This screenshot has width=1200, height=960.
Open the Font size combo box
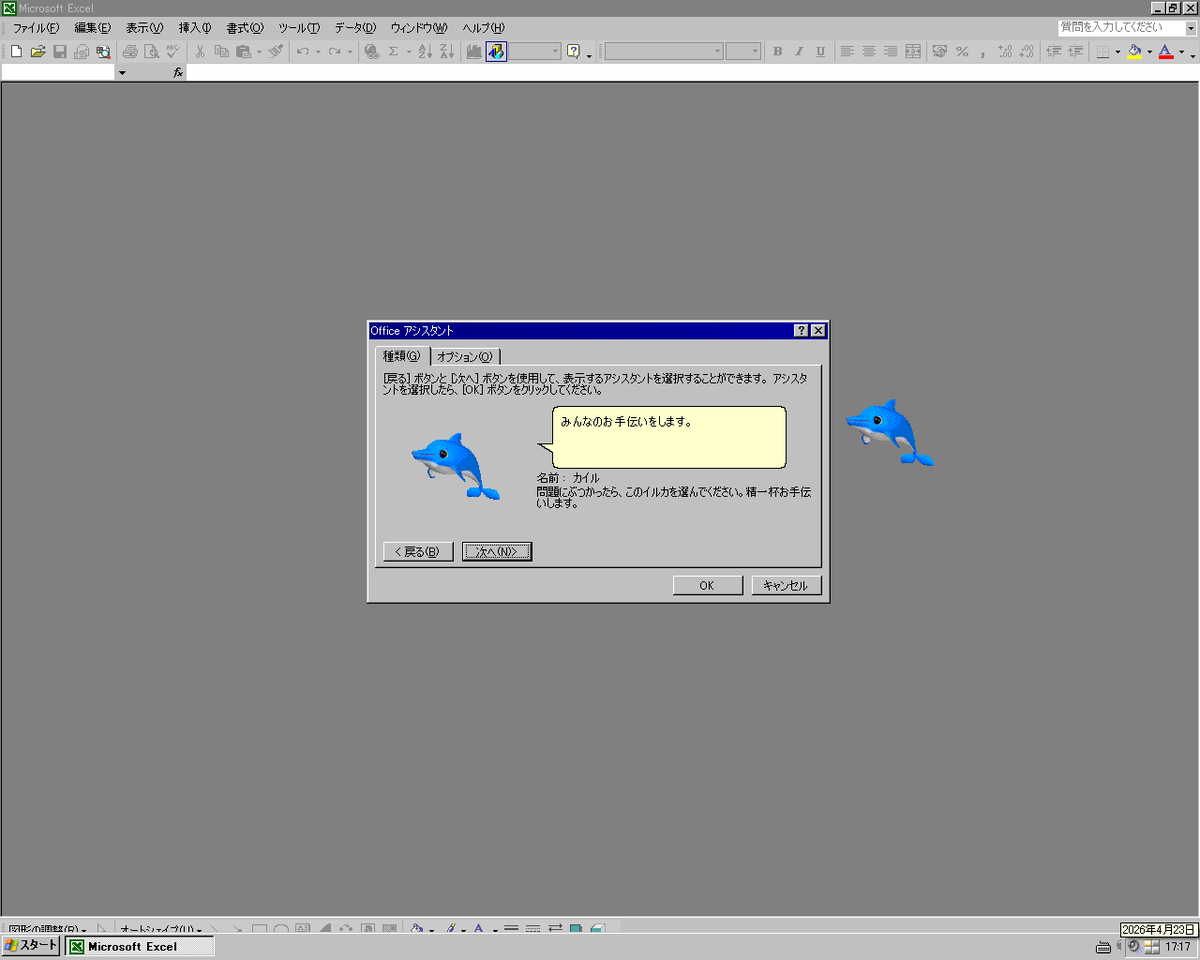tap(743, 51)
